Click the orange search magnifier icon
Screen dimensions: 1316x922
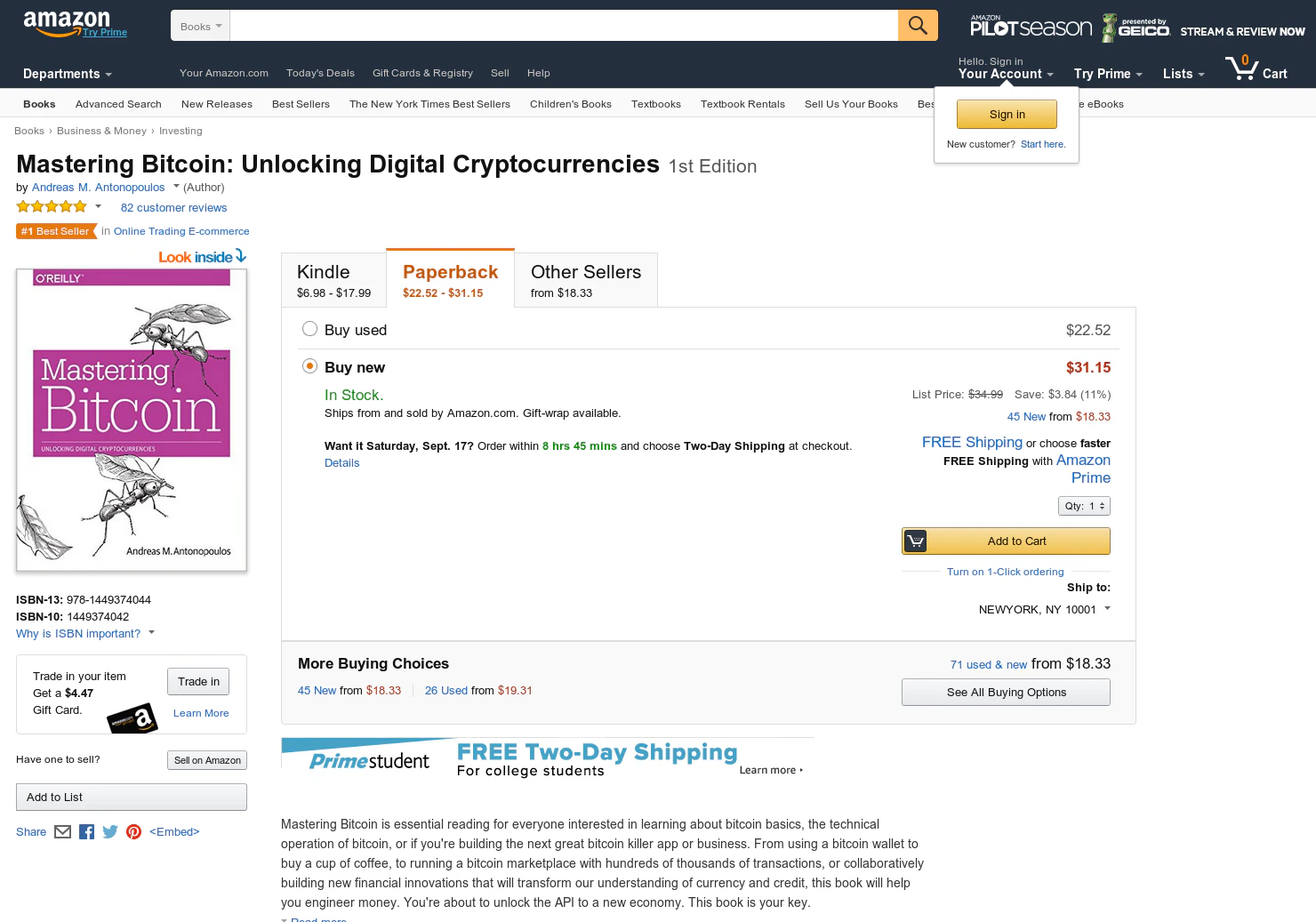[x=917, y=25]
